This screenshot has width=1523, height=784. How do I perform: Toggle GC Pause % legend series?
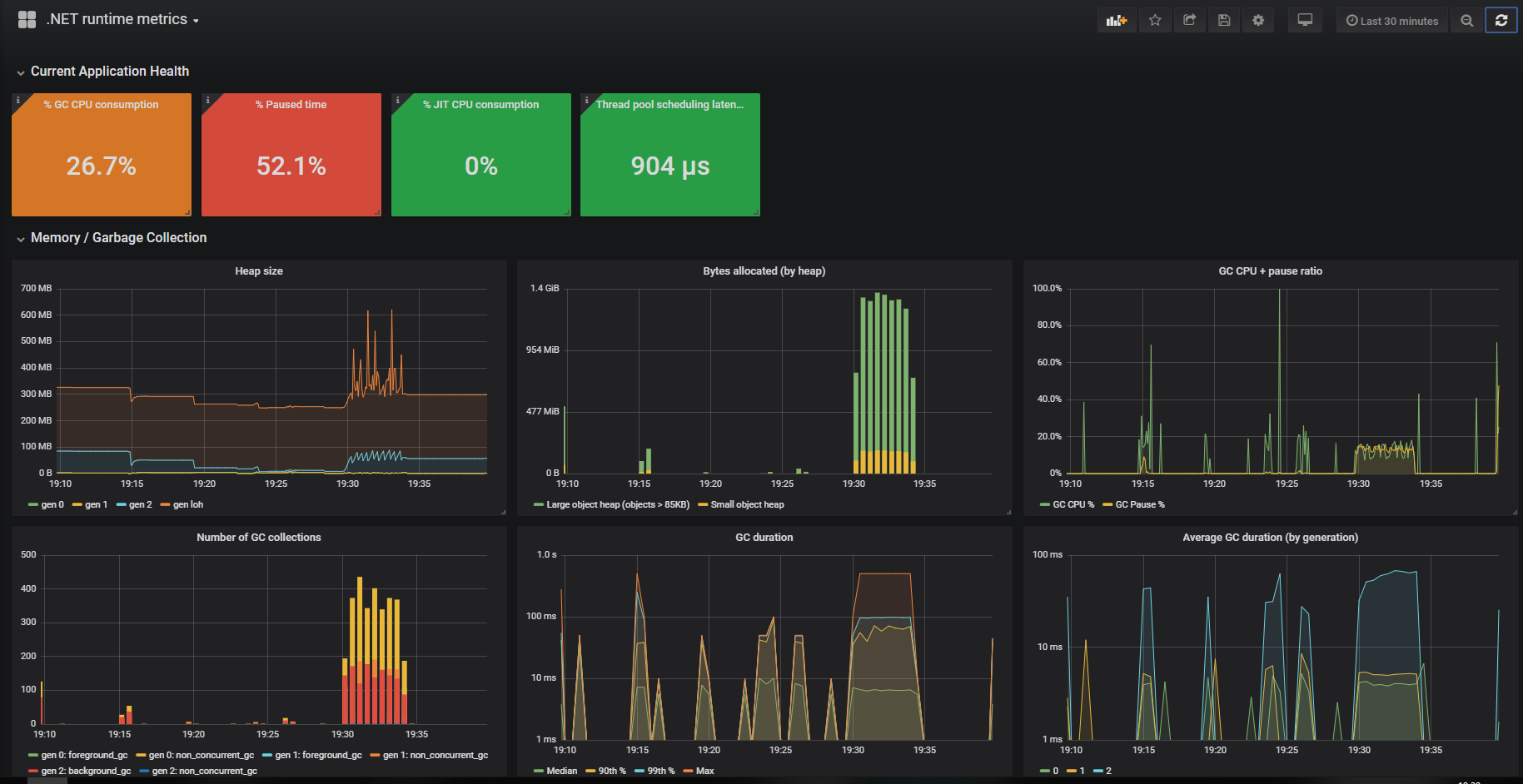click(x=1140, y=504)
